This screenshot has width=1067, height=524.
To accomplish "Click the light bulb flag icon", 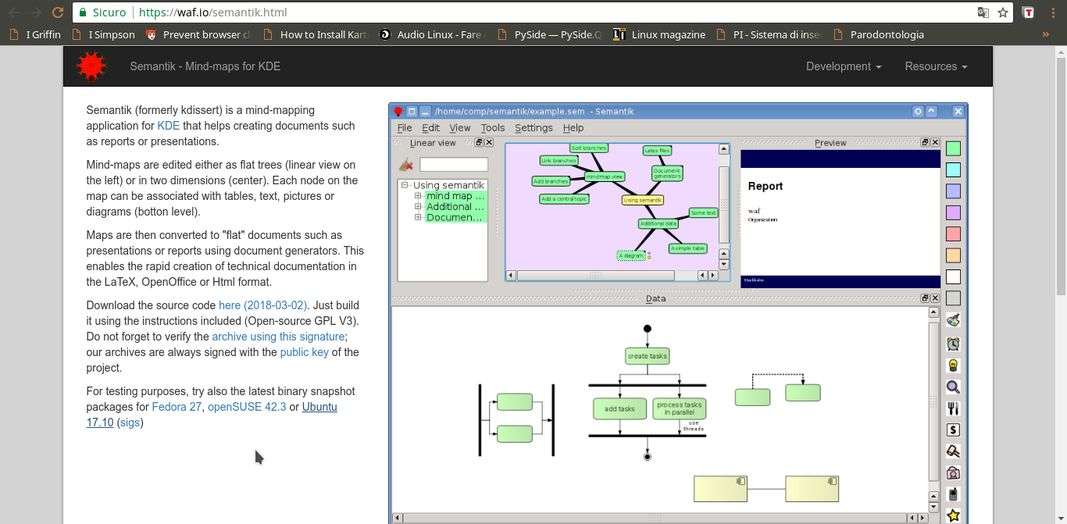I will (953, 364).
